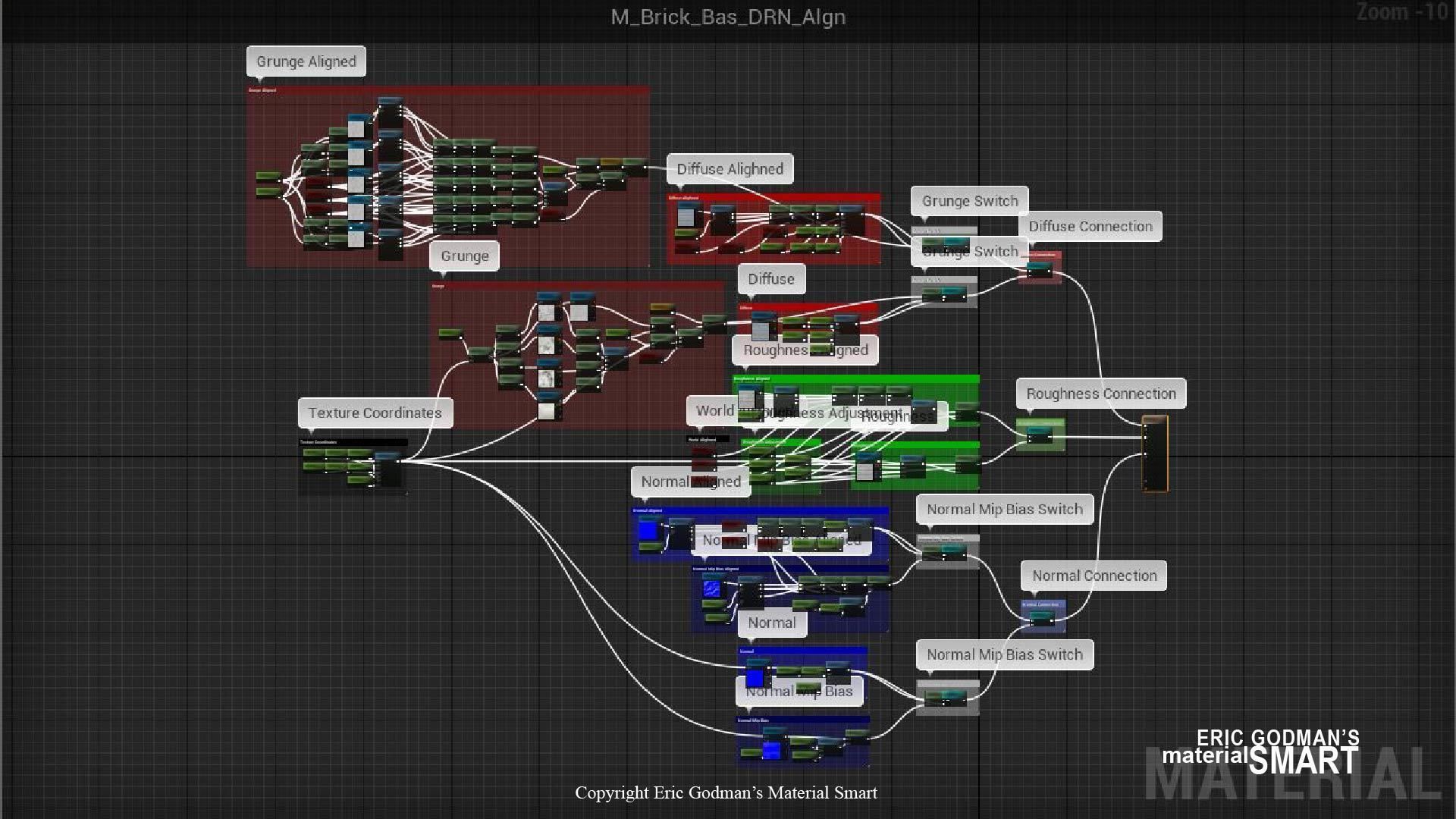Click the Zoom -10 indicator
Viewport: 1456px width, 819px height.
pyautogui.click(x=1401, y=13)
